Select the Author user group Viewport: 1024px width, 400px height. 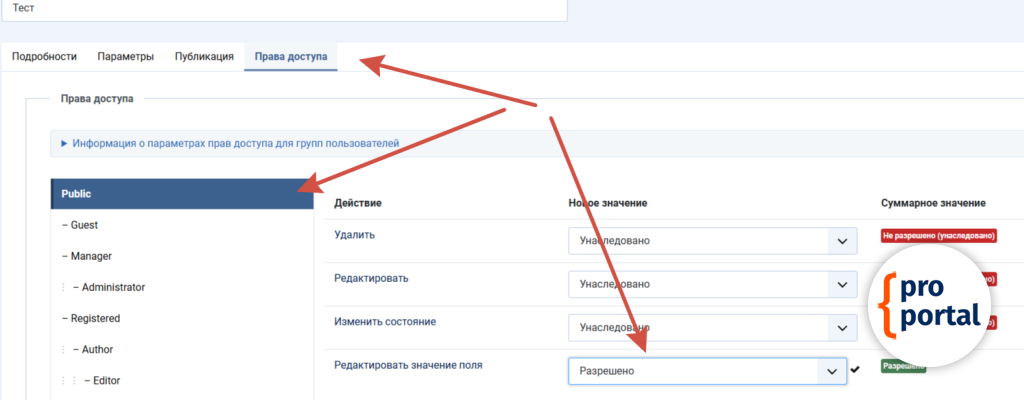(x=97, y=350)
